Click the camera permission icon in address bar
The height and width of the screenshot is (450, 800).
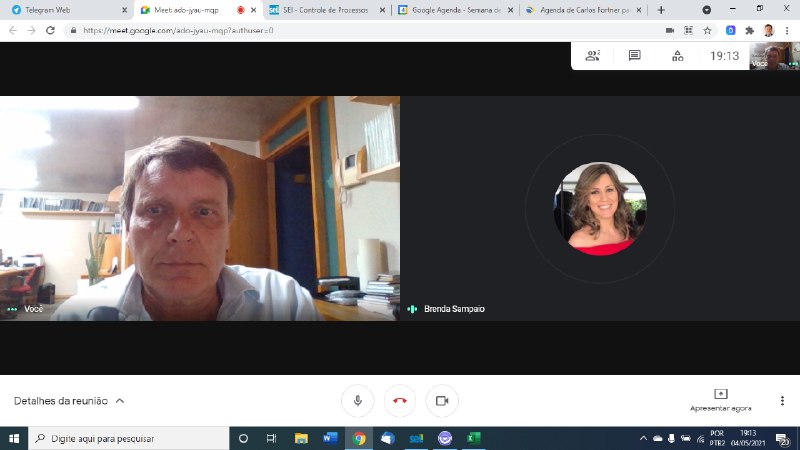670,31
